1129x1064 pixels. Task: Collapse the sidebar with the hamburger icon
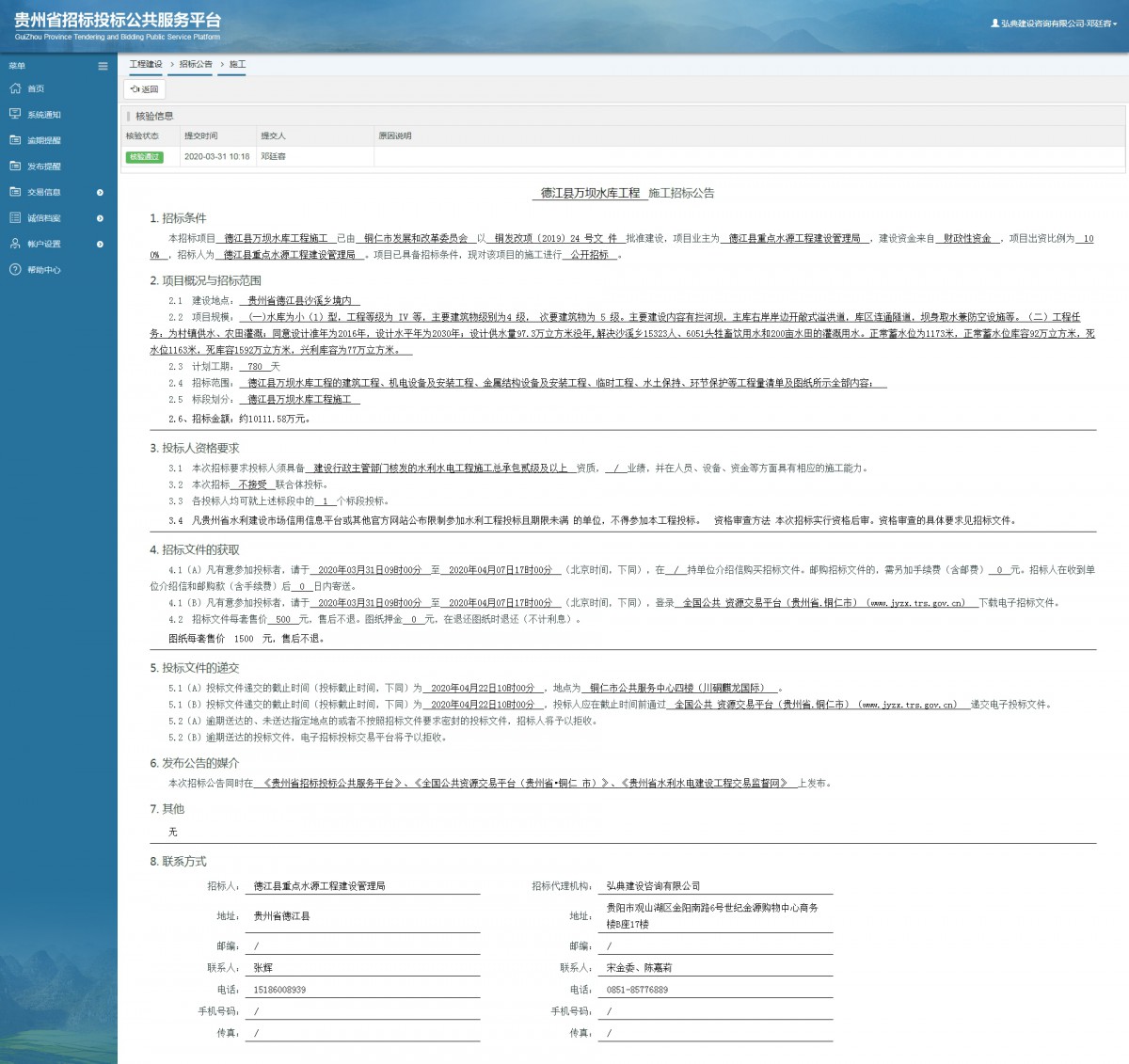click(x=103, y=66)
